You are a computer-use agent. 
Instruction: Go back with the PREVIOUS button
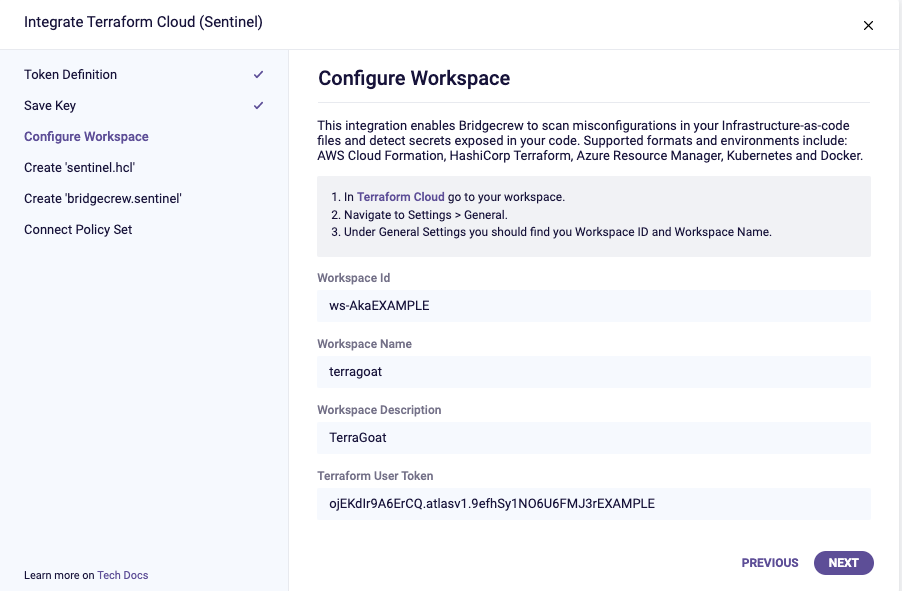(x=770, y=563)
